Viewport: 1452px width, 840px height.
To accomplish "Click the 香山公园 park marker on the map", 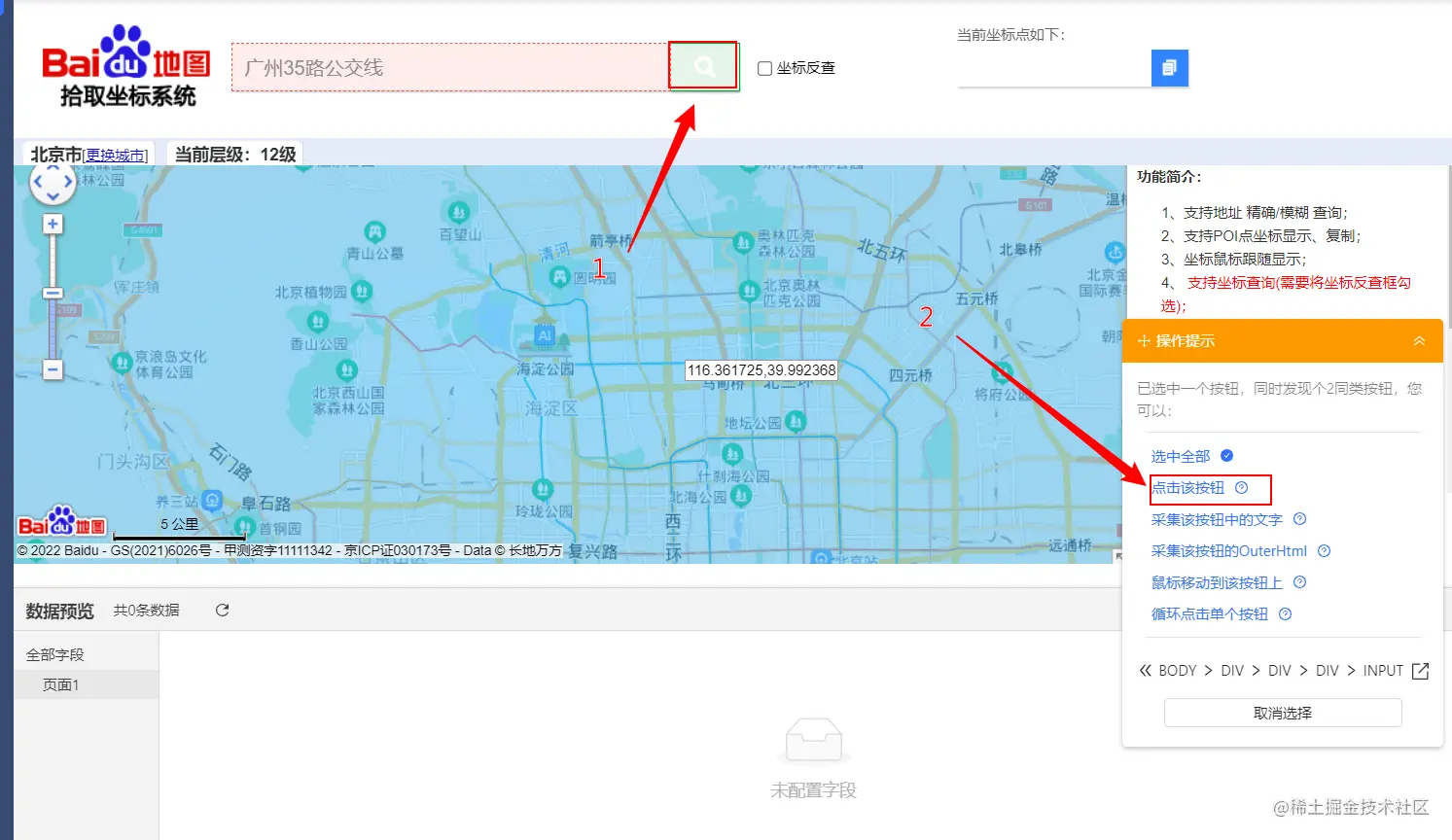I will tap(317, 322).
